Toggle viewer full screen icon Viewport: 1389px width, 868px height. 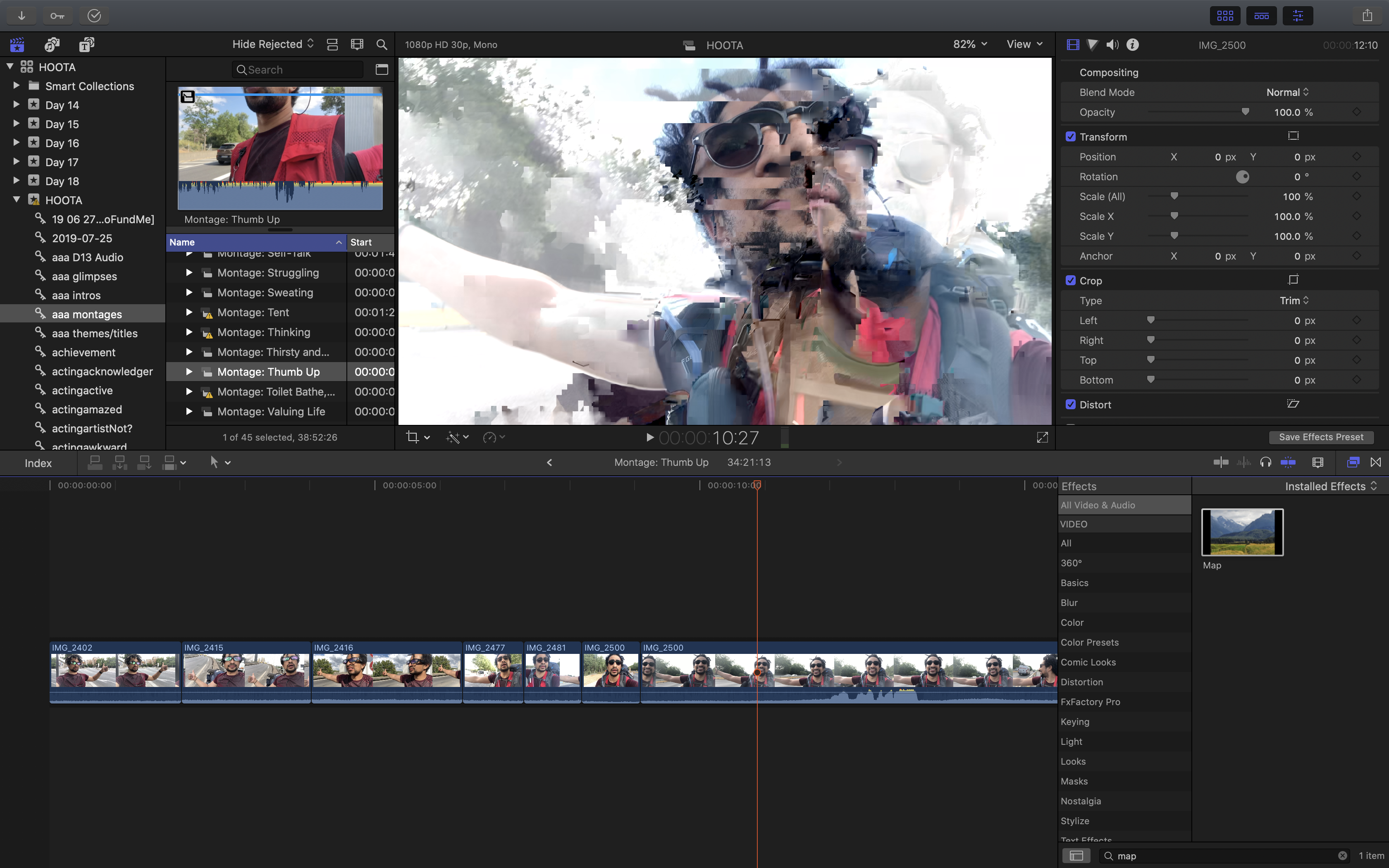click(1042, 437)
